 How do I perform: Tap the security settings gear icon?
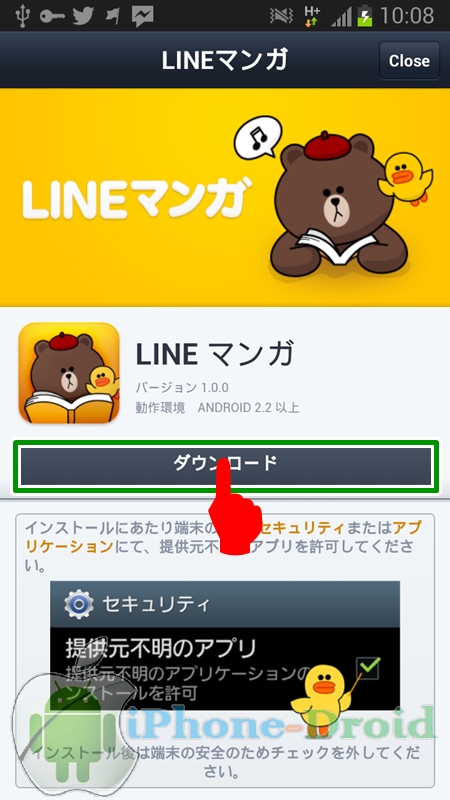[79, 605]
